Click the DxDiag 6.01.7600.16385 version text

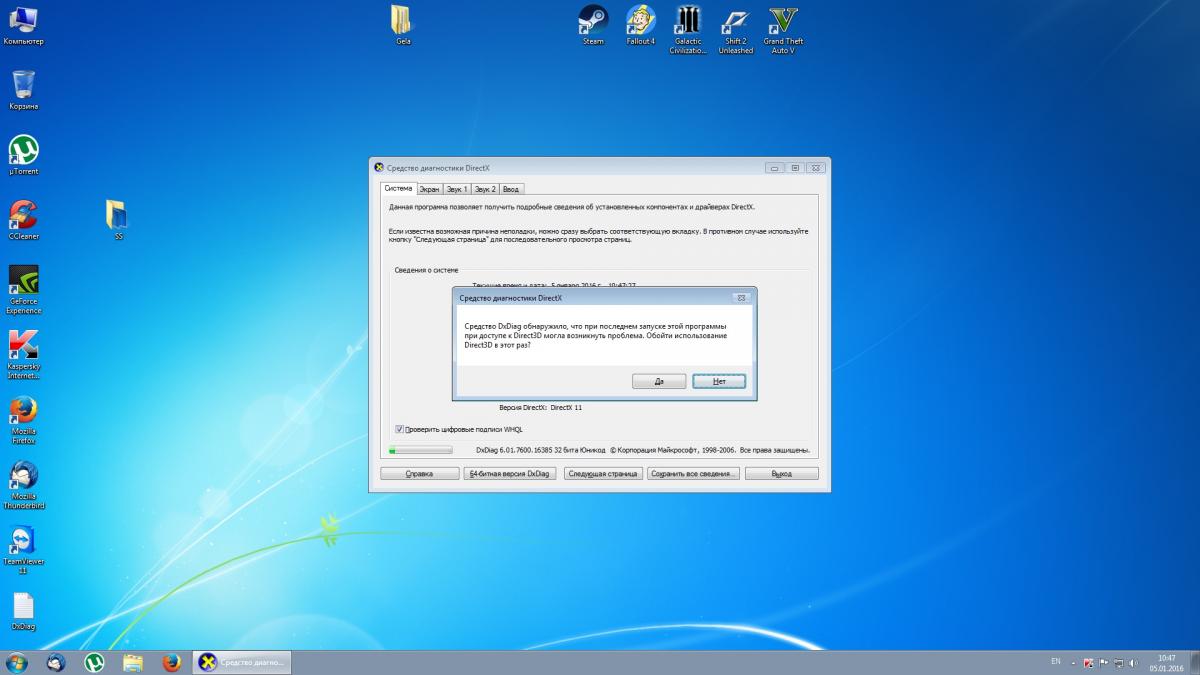click(540, 450)
